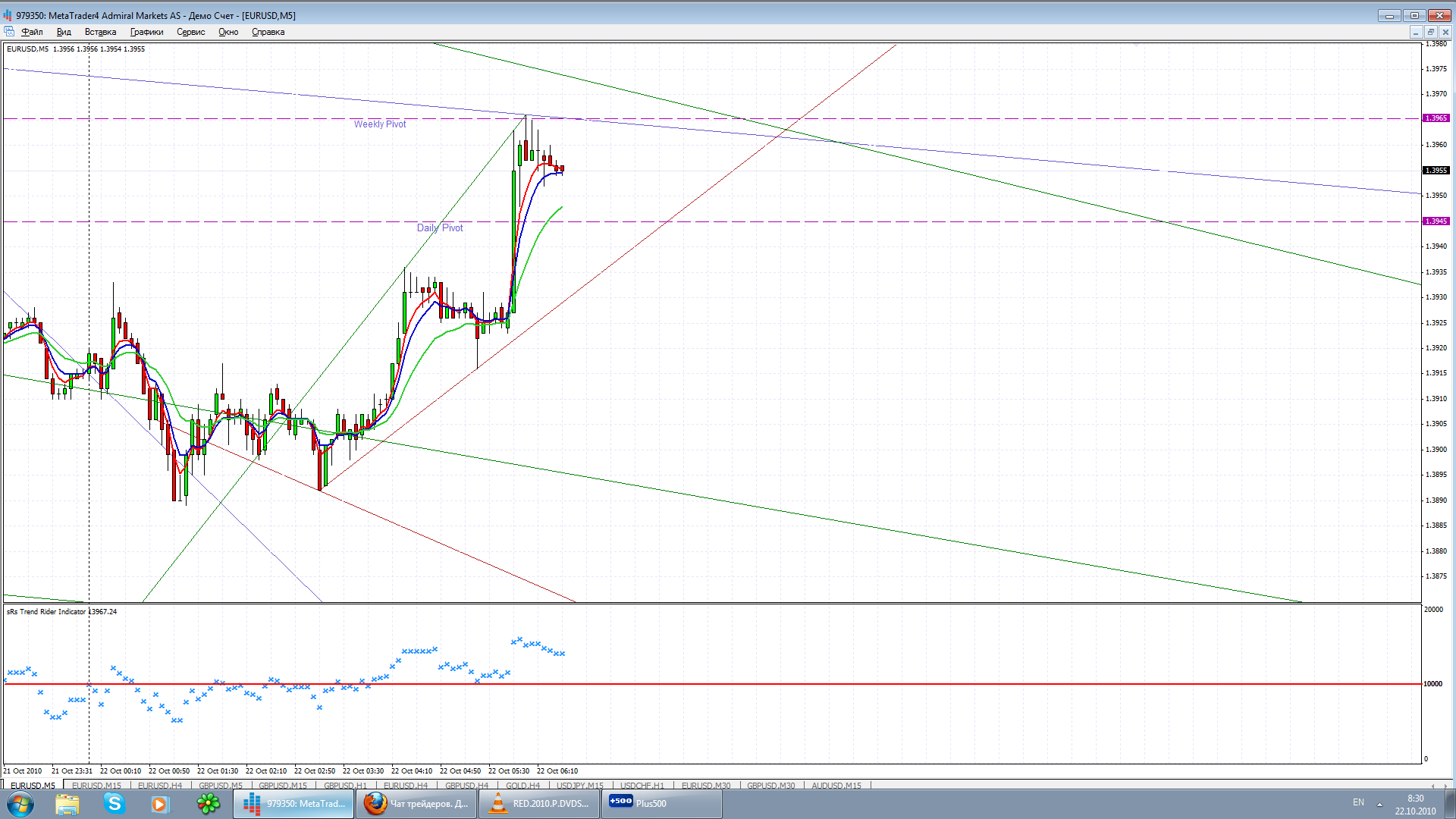Switch to the GOLD,H4 chart tab

pyautogui.click(x=522, y=786)
